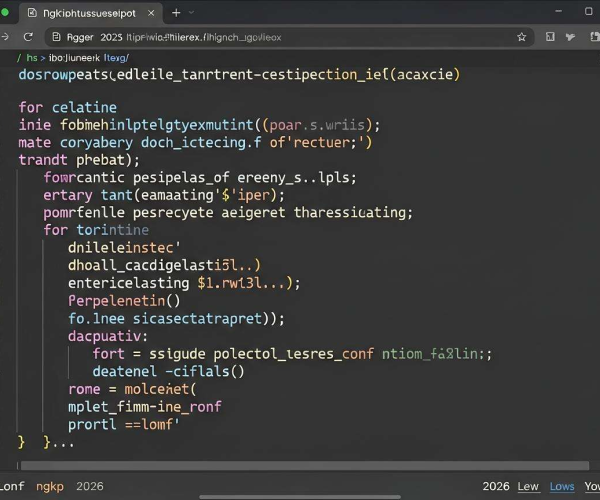Maximize the browser window

coord(589,11)
